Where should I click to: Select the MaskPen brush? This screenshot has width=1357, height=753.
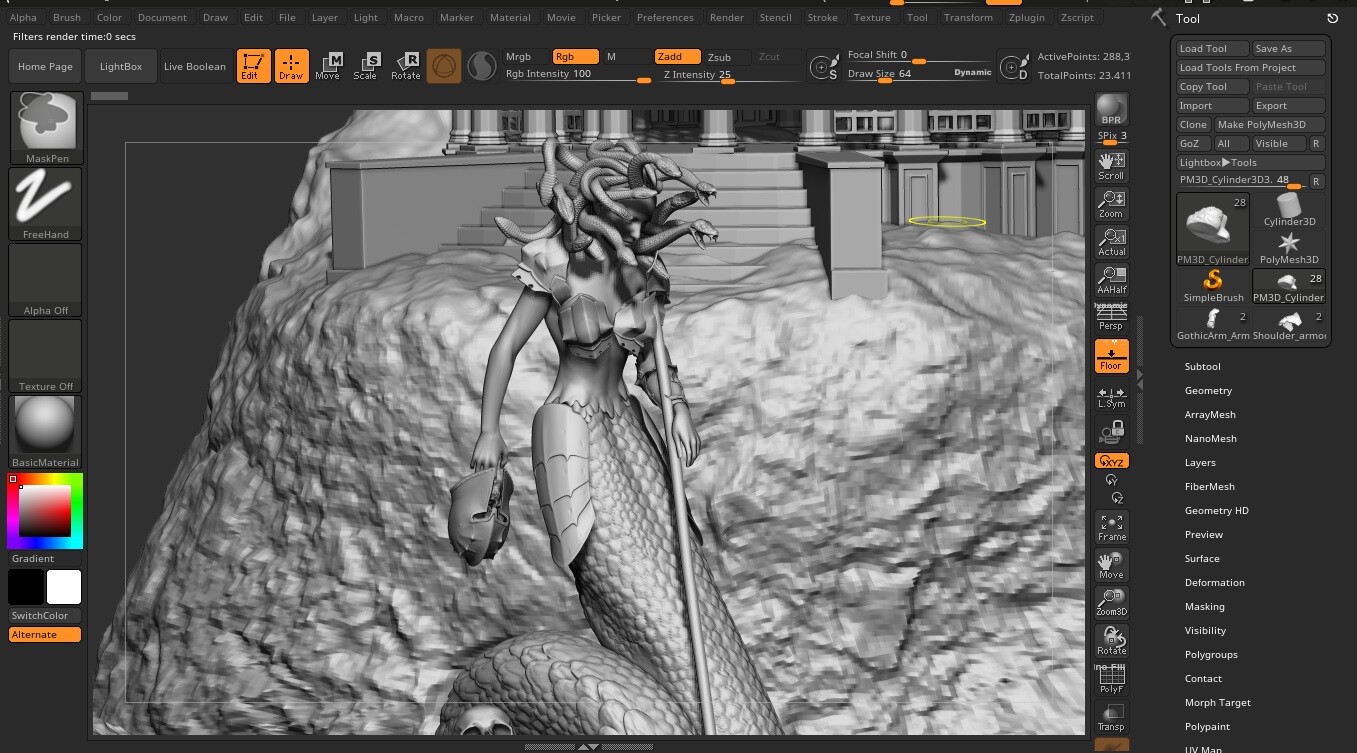pyautogui.click(x=44, y=122)
